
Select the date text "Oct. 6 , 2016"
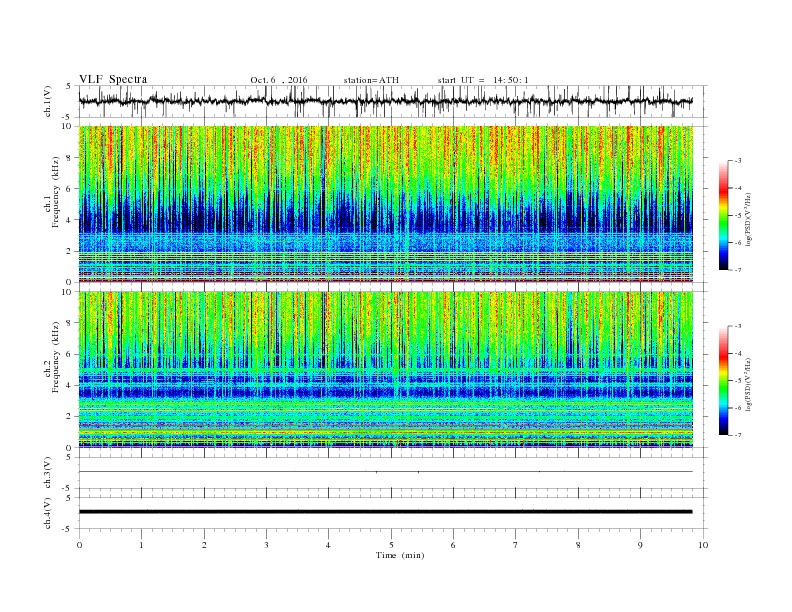click(x=279, y=80)
